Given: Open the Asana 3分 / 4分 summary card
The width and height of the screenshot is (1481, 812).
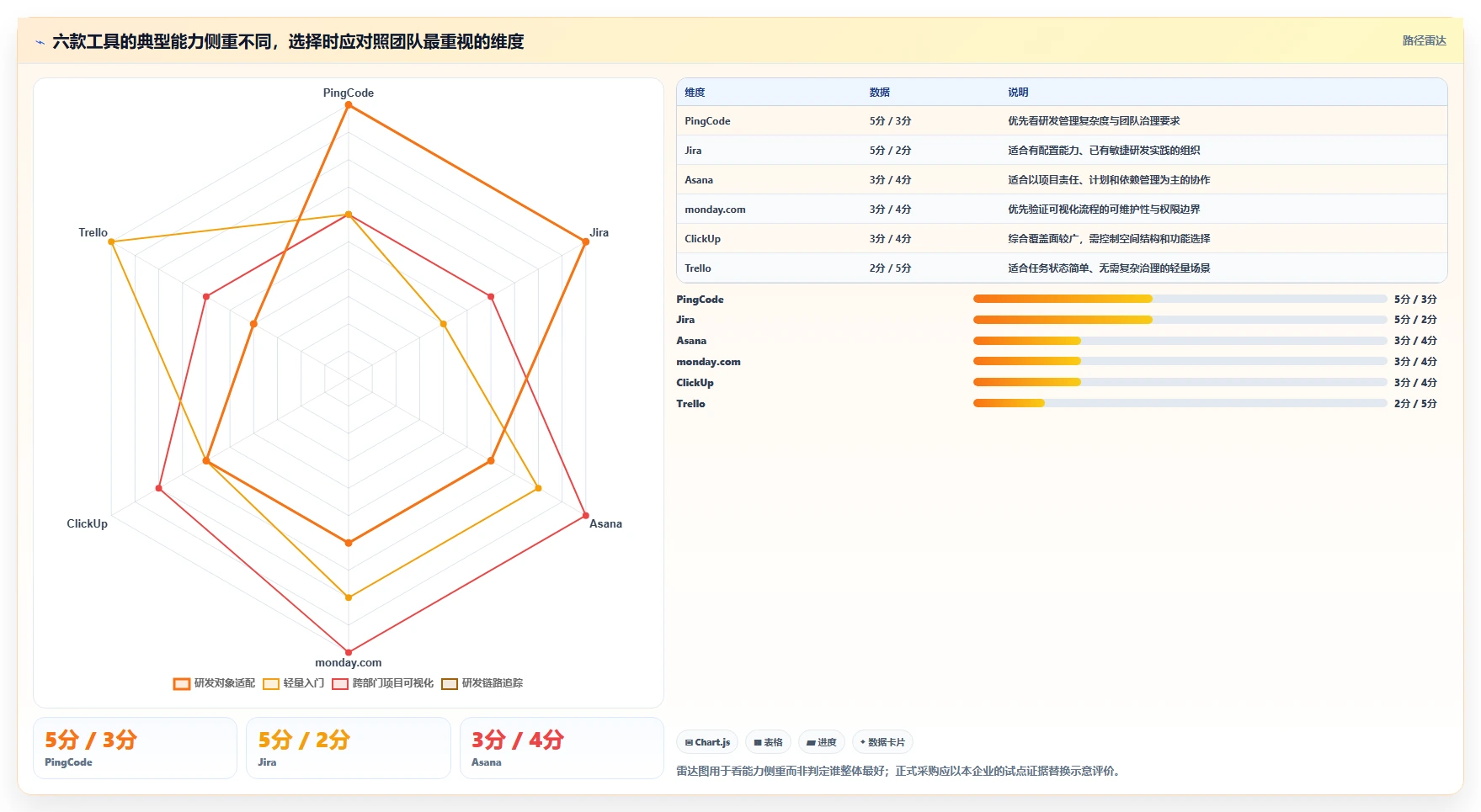Looking at the screenshot, I should click(x=562, y=748).
